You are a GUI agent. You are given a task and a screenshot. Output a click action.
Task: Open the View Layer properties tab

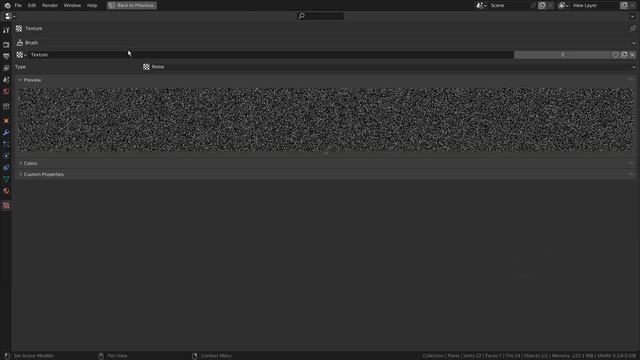6,68
